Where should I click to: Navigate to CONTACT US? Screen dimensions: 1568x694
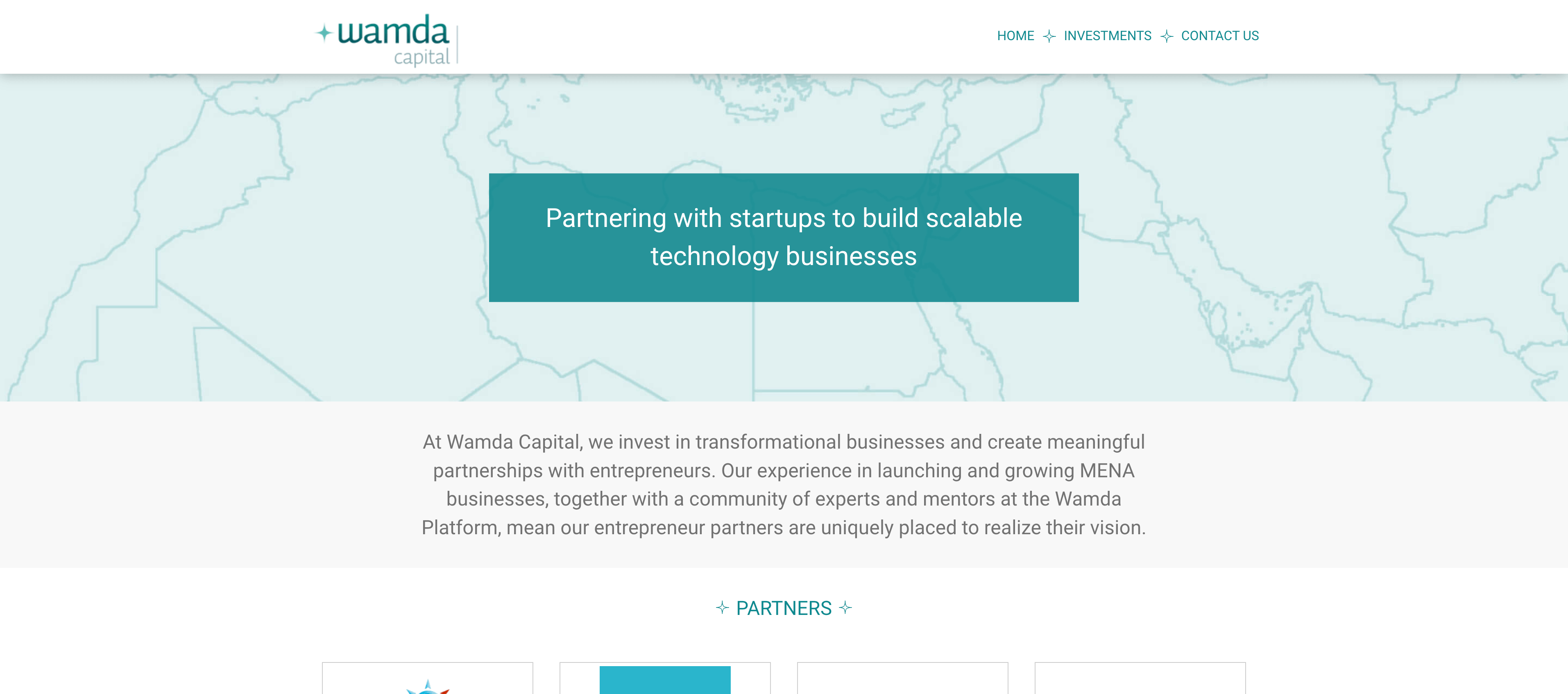click(x=1220, y=36)
